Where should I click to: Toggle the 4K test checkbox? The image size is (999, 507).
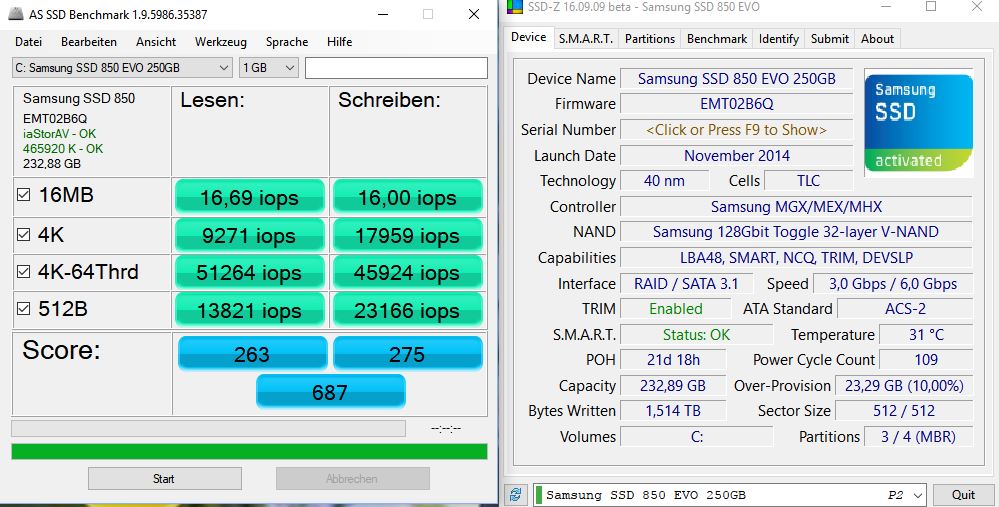pyautogui.click(x=24, y=234)
